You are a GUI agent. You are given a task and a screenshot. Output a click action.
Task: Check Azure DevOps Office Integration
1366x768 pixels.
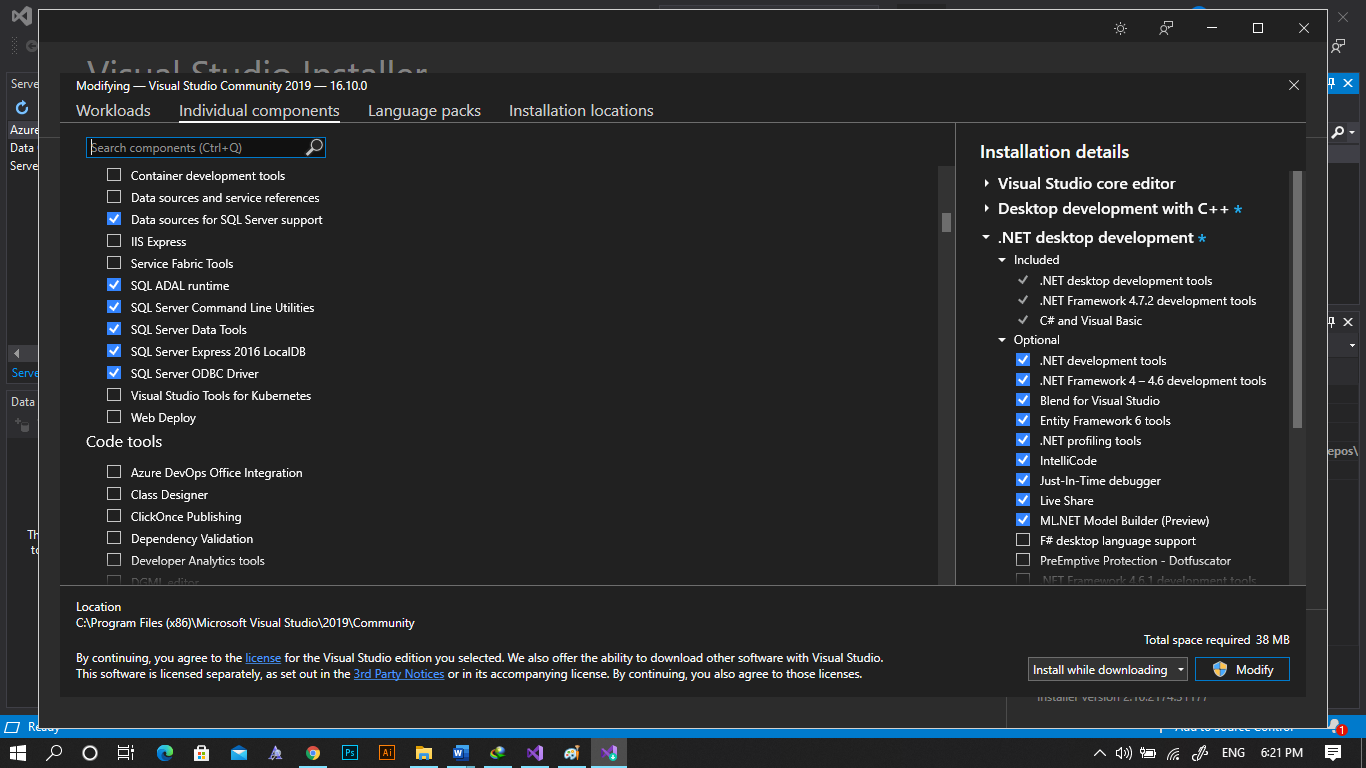pos(114,472)
